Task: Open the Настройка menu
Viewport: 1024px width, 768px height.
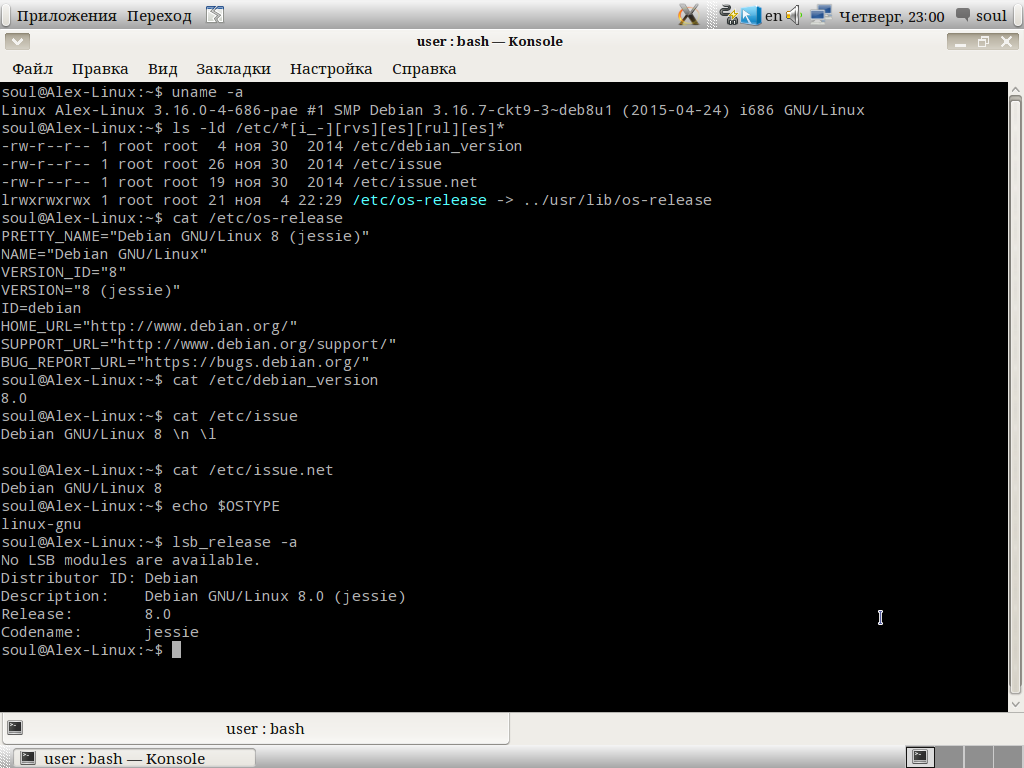Action: click(331, 69)
